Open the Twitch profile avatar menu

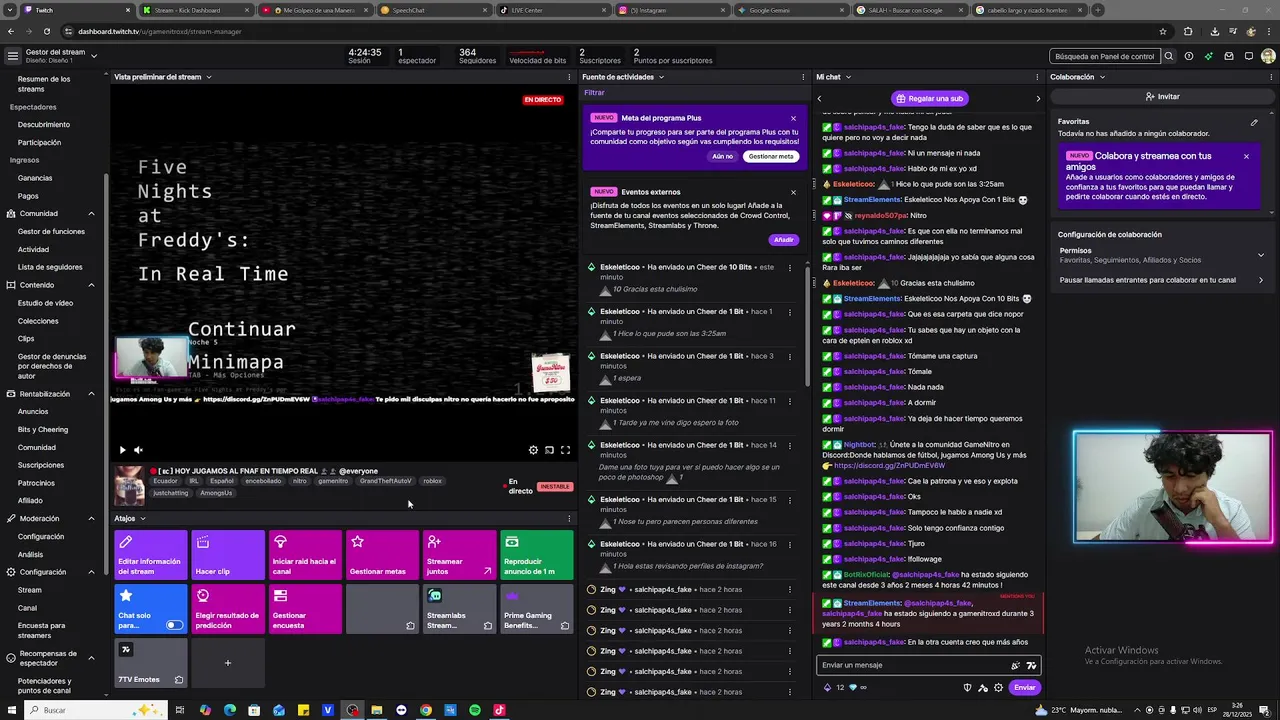coord(1268,56)
